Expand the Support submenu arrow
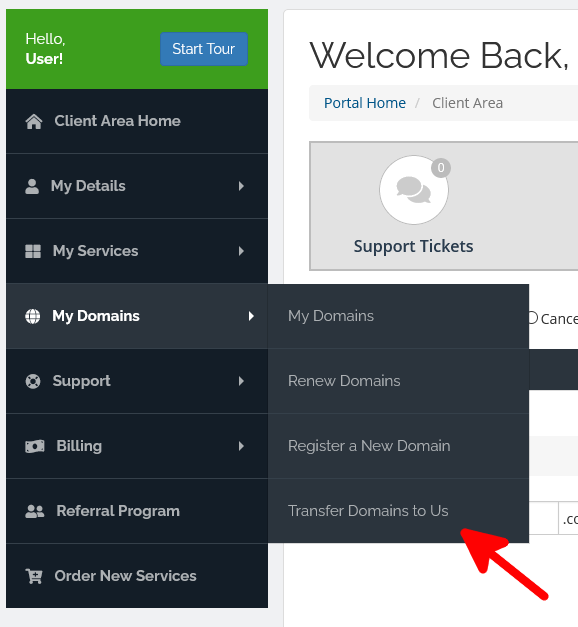Viewport: 578px width, 627px height. [x=241, y=381]
